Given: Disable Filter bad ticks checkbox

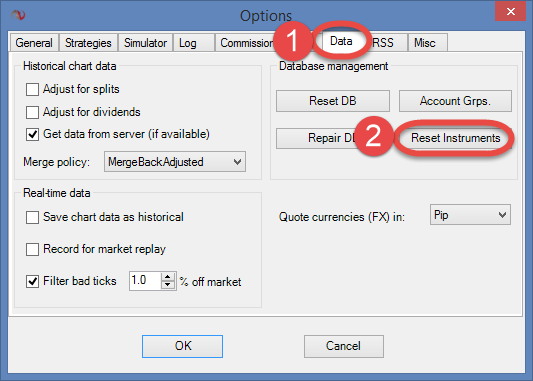Looking at the screenshot, I should [32, 281].
